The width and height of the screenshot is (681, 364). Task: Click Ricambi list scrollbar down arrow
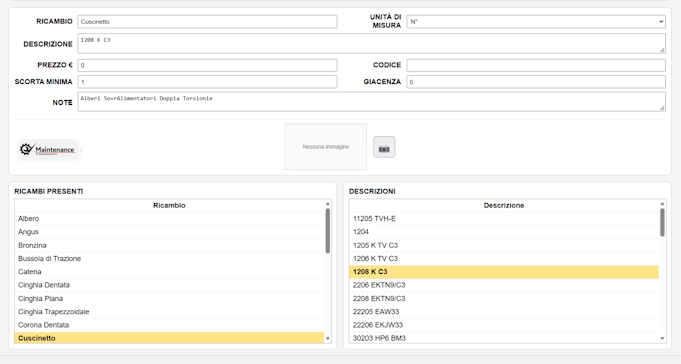click(328, 338)
